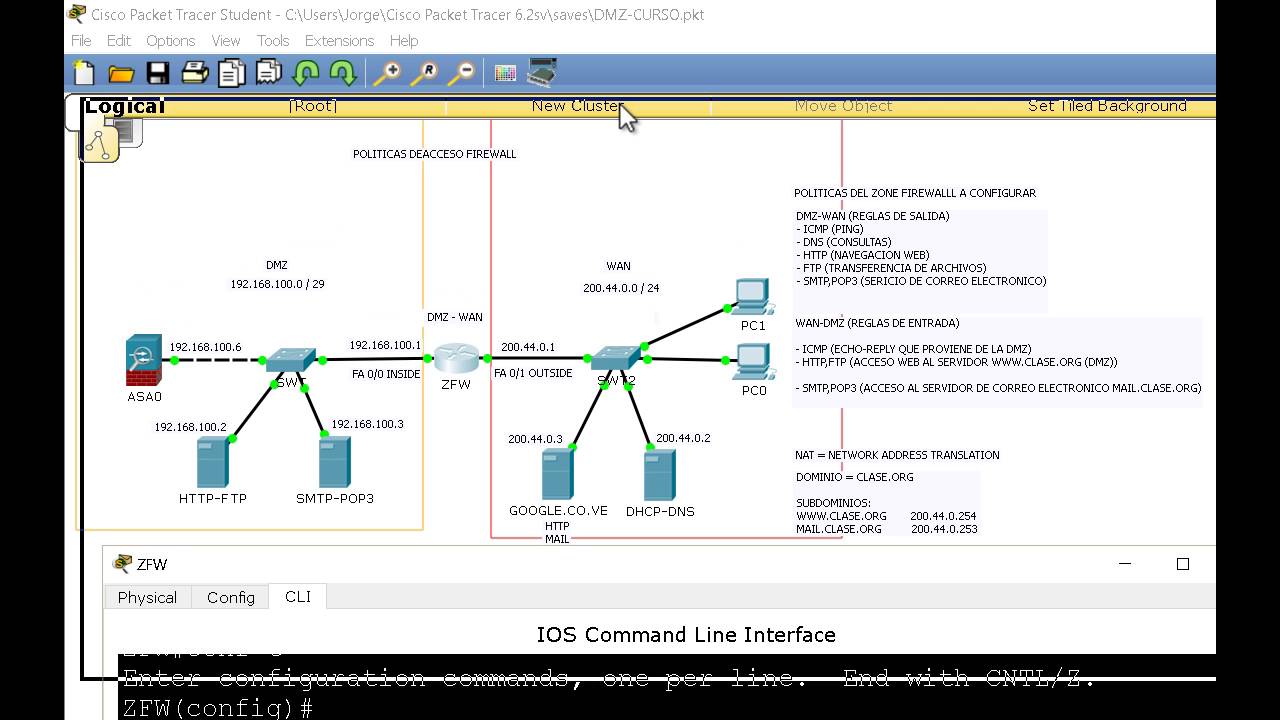Click the Redo green arrow icon
1280x720 pixels.
(342, 73)
